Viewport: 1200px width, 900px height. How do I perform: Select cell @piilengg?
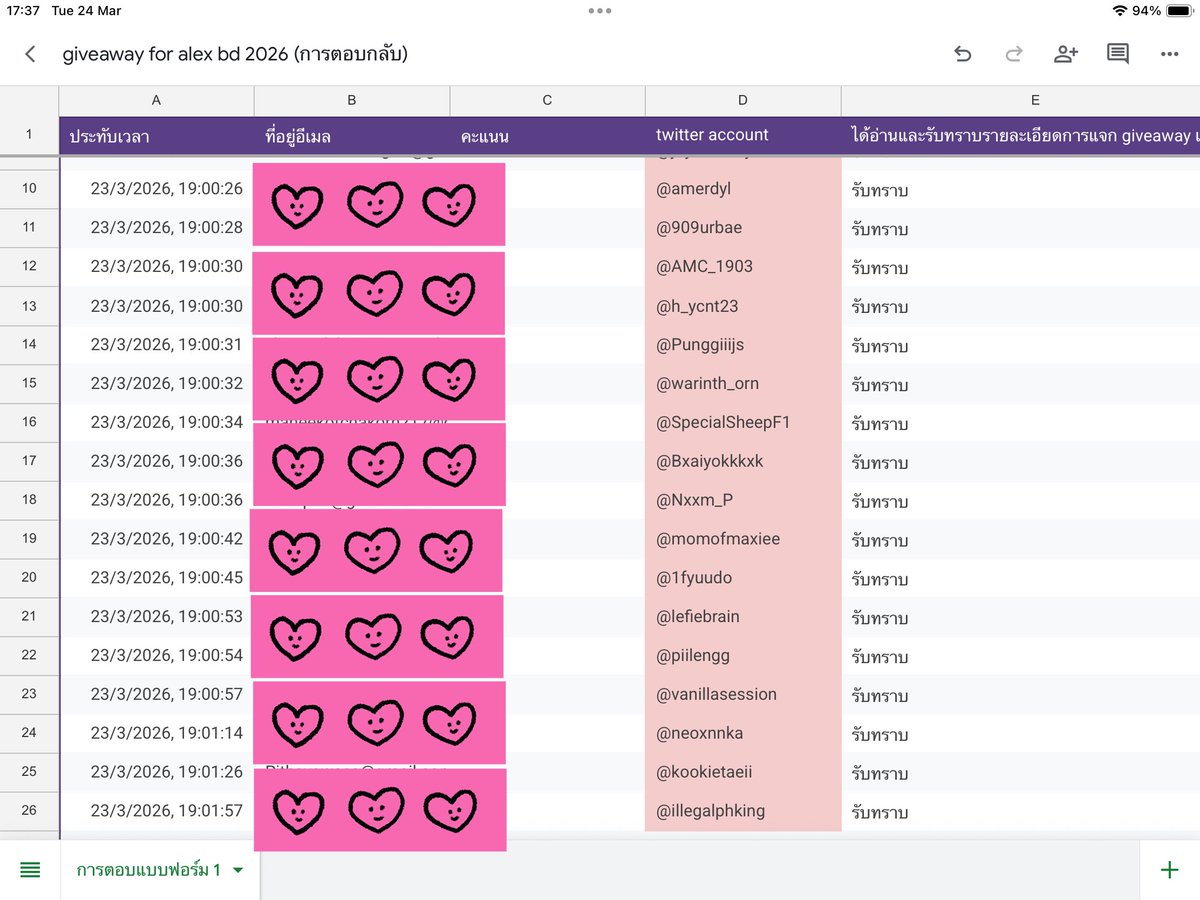[743, 655]
